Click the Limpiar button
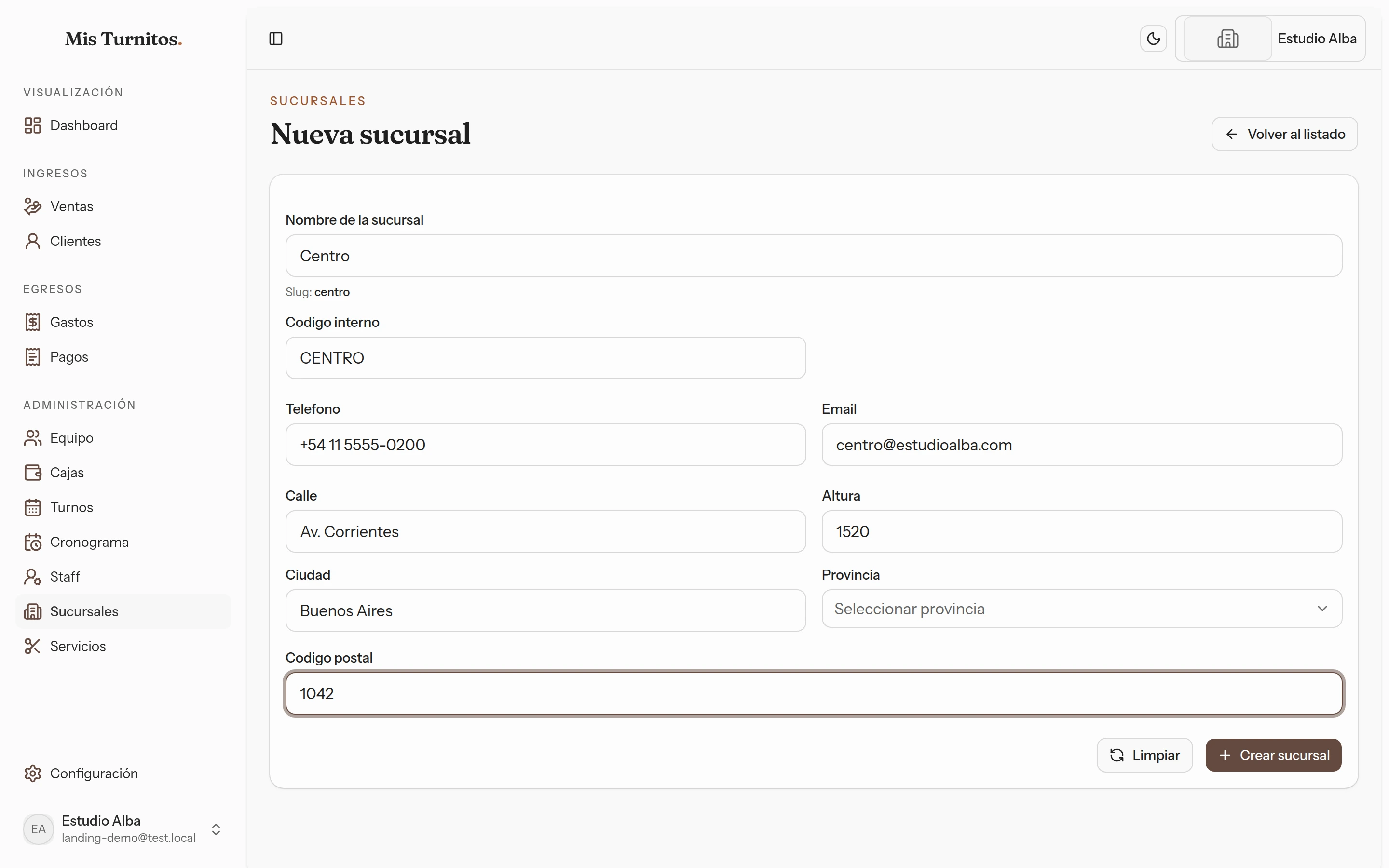Screen dimensions: 1389x868 [x=1144, y=755]
